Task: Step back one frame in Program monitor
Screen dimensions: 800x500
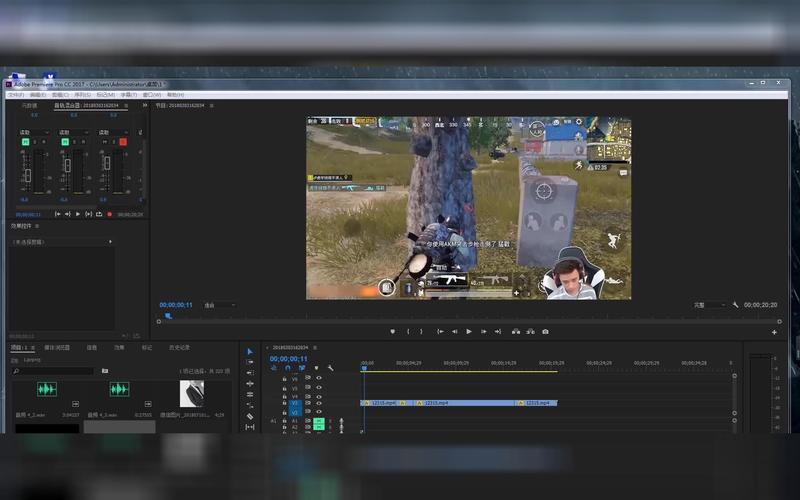Action: (454, 332)
